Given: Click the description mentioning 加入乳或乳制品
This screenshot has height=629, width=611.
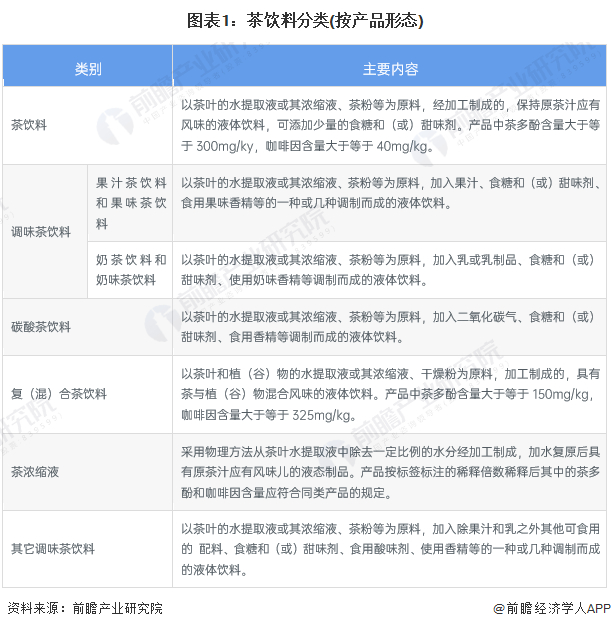Looking at the screenshot, I should pyautogui.click(x=388, y=270).
